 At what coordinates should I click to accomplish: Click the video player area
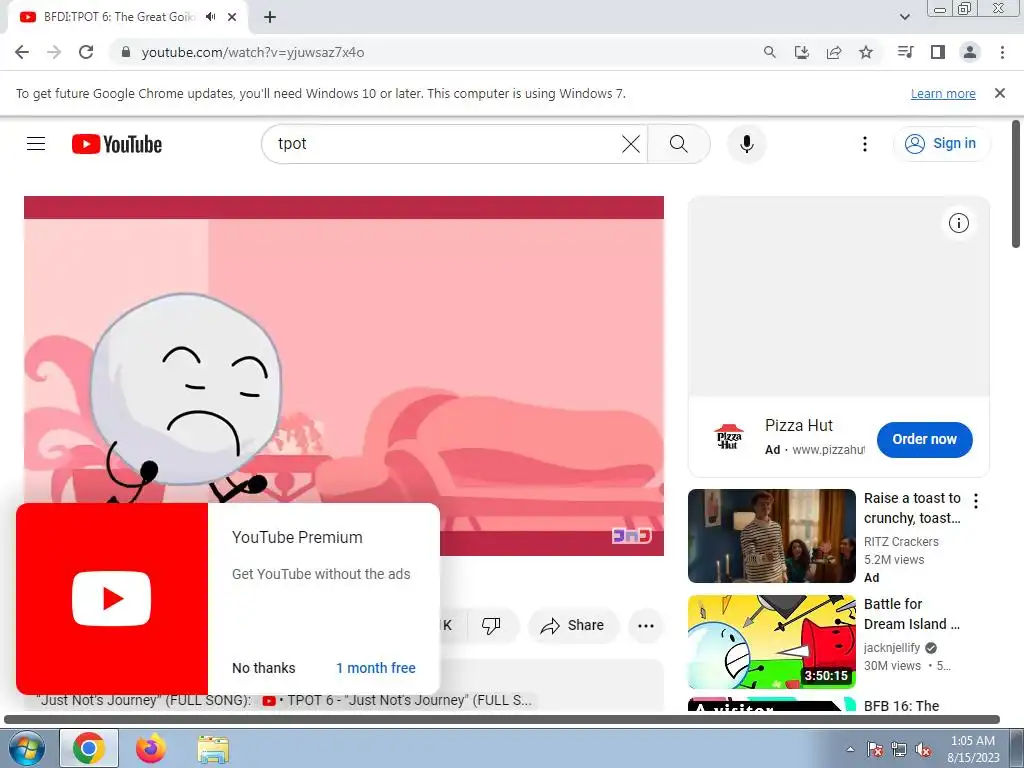coord(344,376)
